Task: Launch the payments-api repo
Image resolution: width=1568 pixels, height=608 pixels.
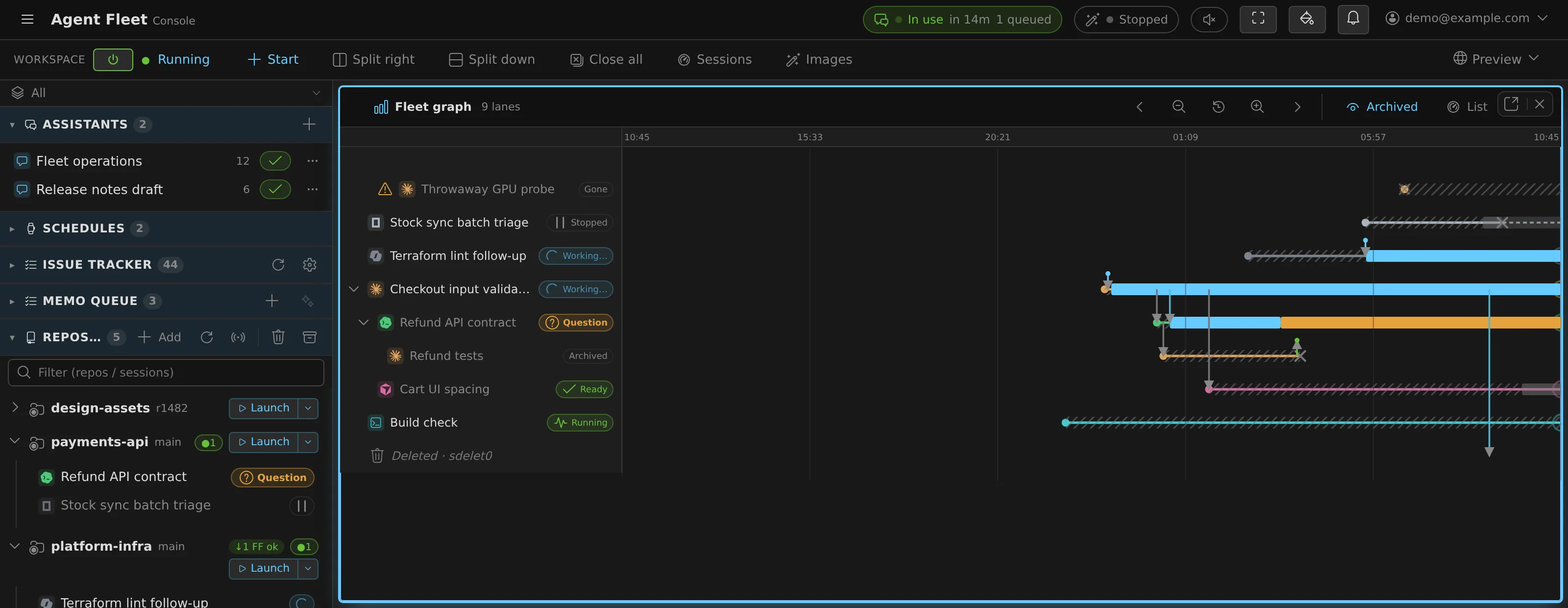Action: click(264, 442)
